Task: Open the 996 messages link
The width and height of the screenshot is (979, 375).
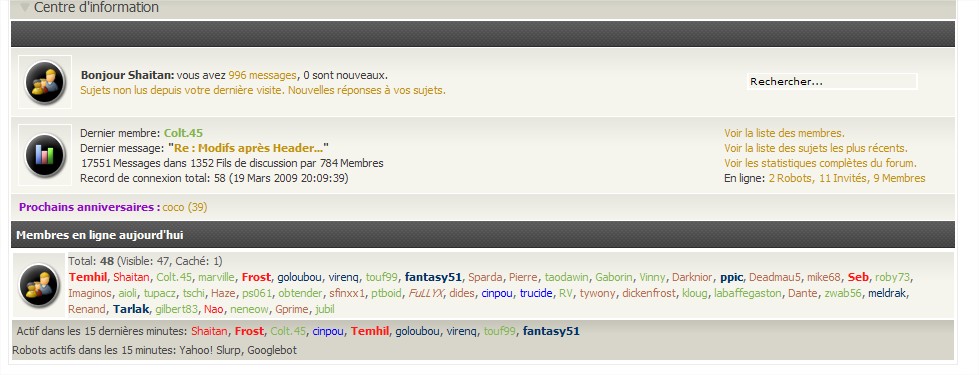Action: coord(262,75)
